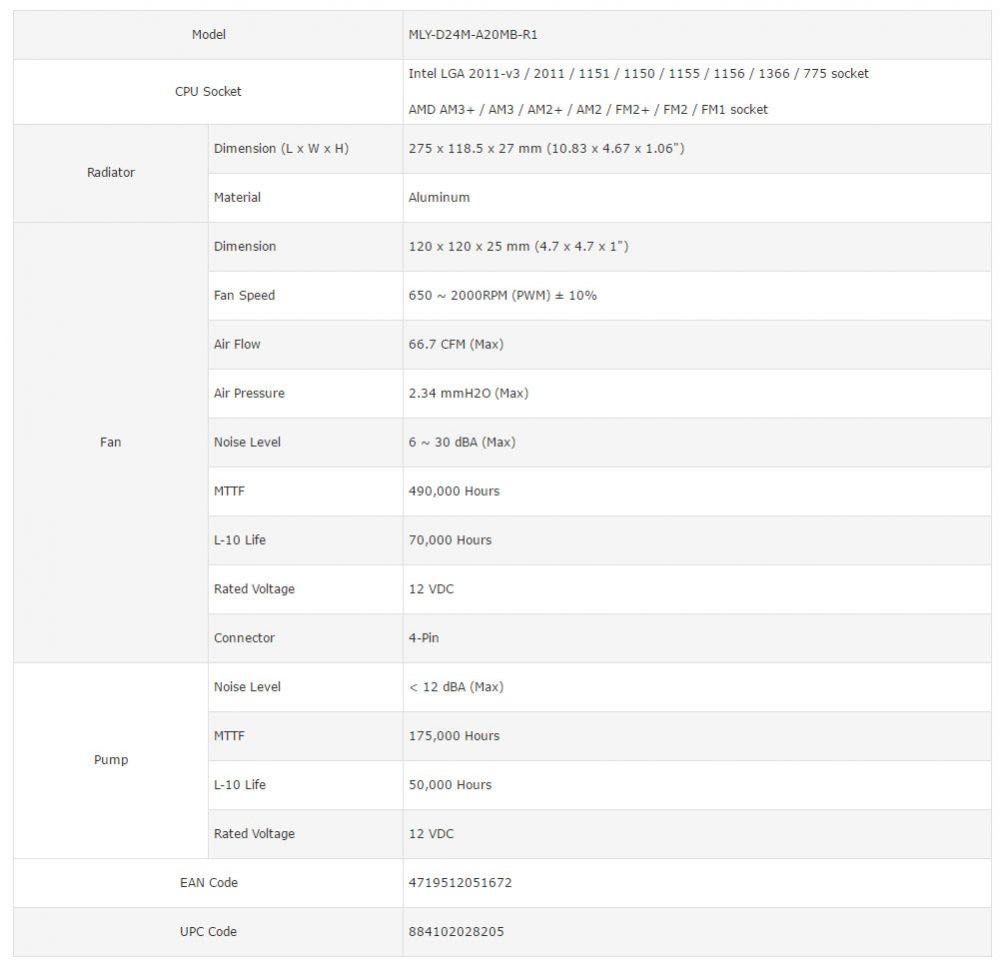Click the UPC code number 884102028205

point(456,931)
